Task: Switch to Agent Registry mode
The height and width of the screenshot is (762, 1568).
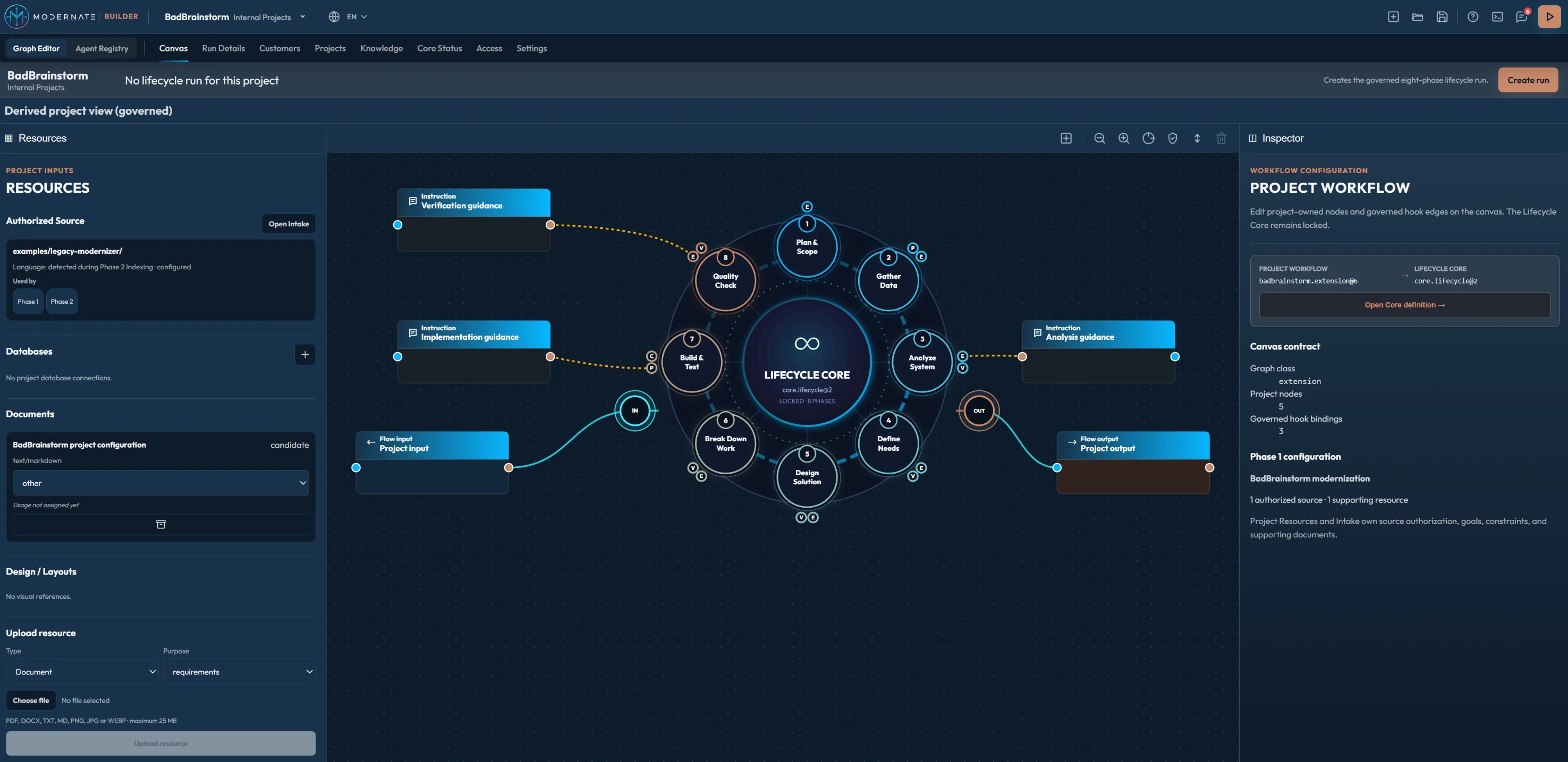Action: (x=101, y=48)
